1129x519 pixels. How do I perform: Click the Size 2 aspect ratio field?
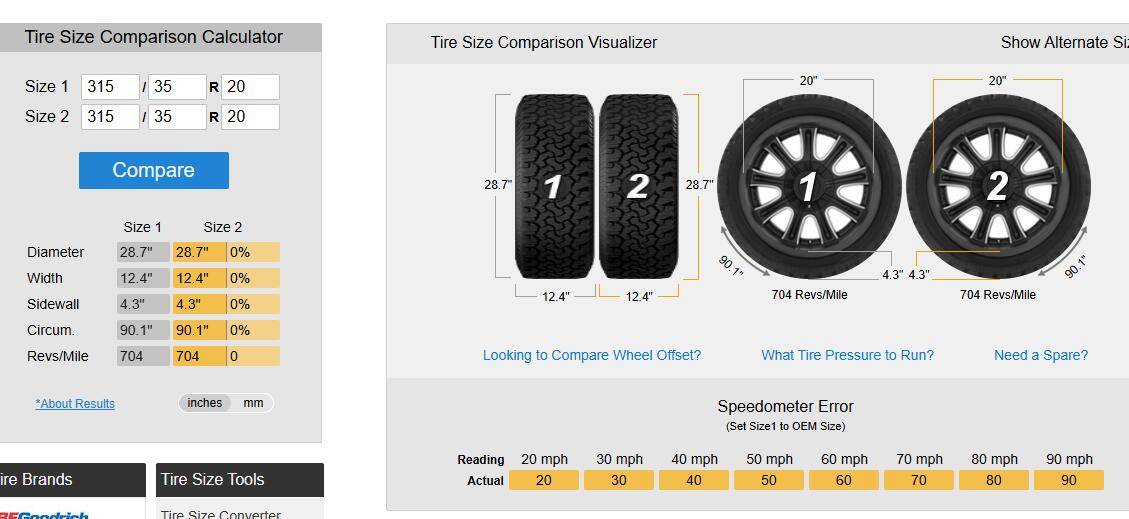pyautogui.click(x=178, y=117)
